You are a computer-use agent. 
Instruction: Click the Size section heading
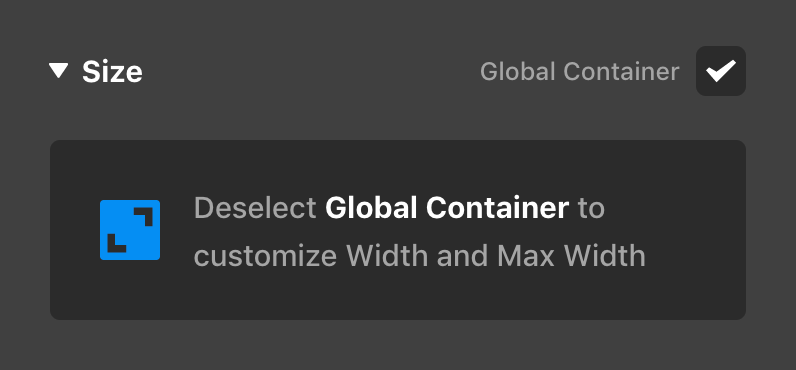click(x=112, y=72)
